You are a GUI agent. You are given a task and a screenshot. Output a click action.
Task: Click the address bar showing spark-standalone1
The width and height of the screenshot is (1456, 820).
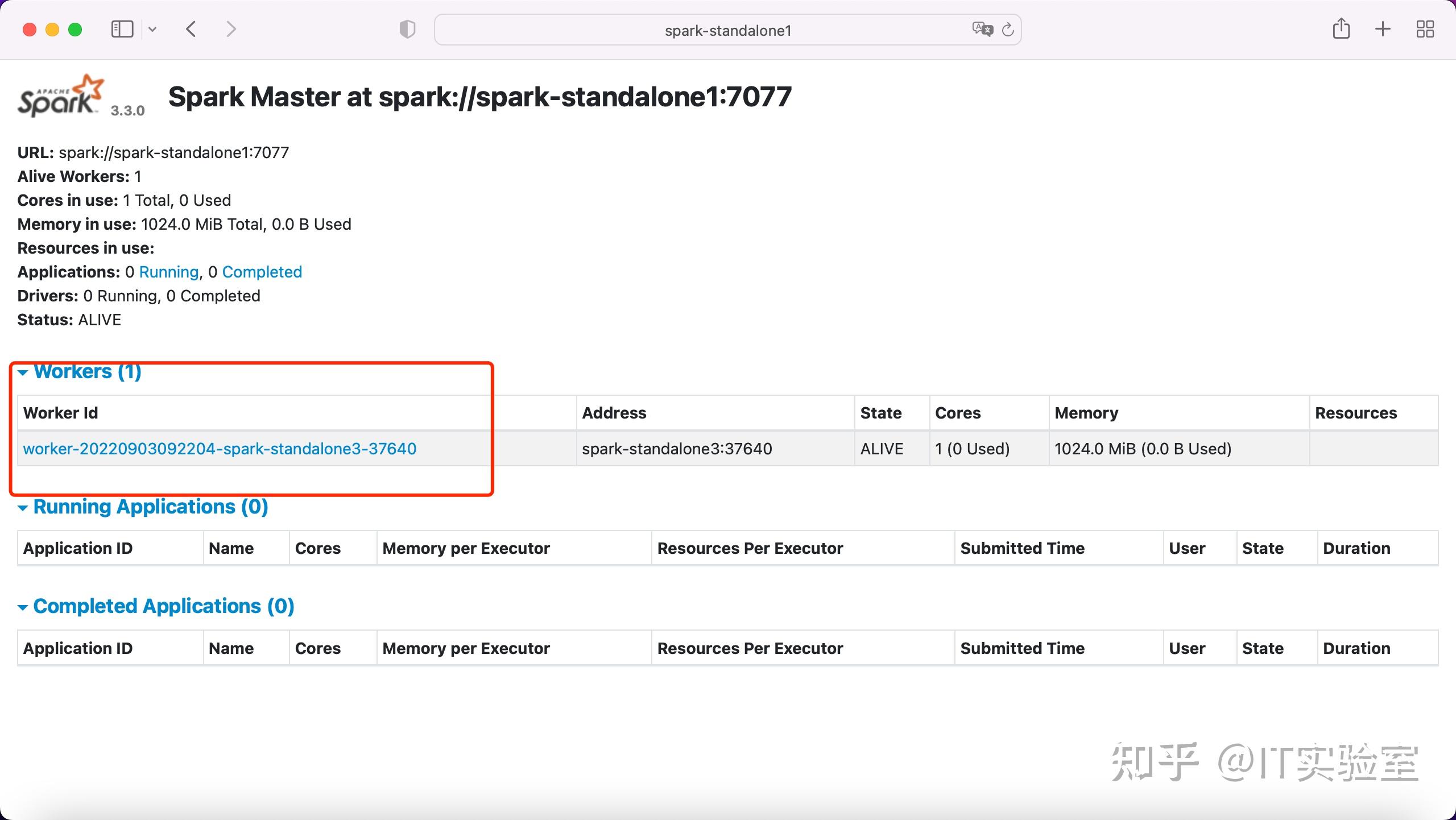727,30
